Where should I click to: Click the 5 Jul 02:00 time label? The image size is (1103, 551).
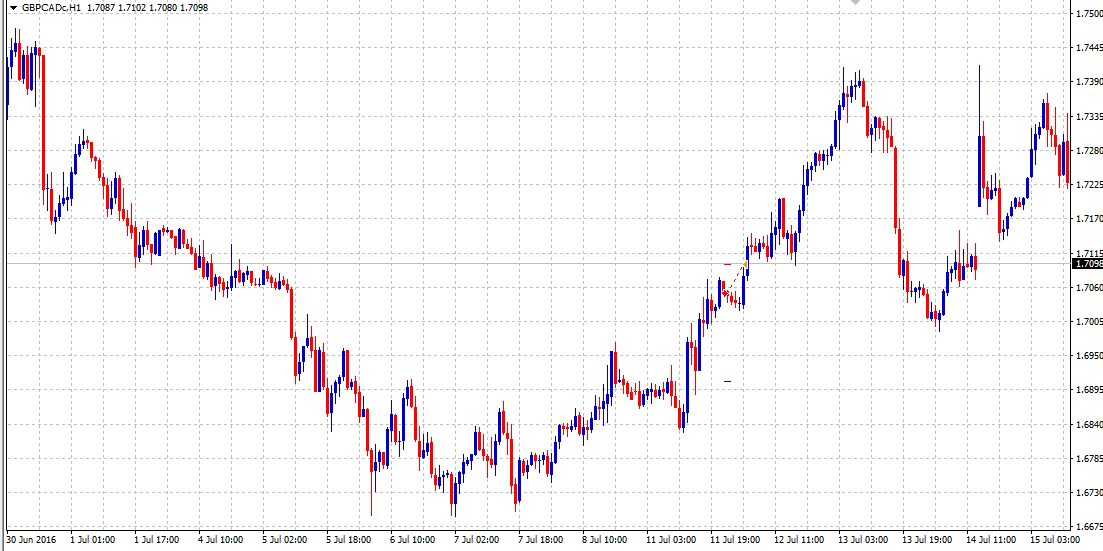click(286, 540)
